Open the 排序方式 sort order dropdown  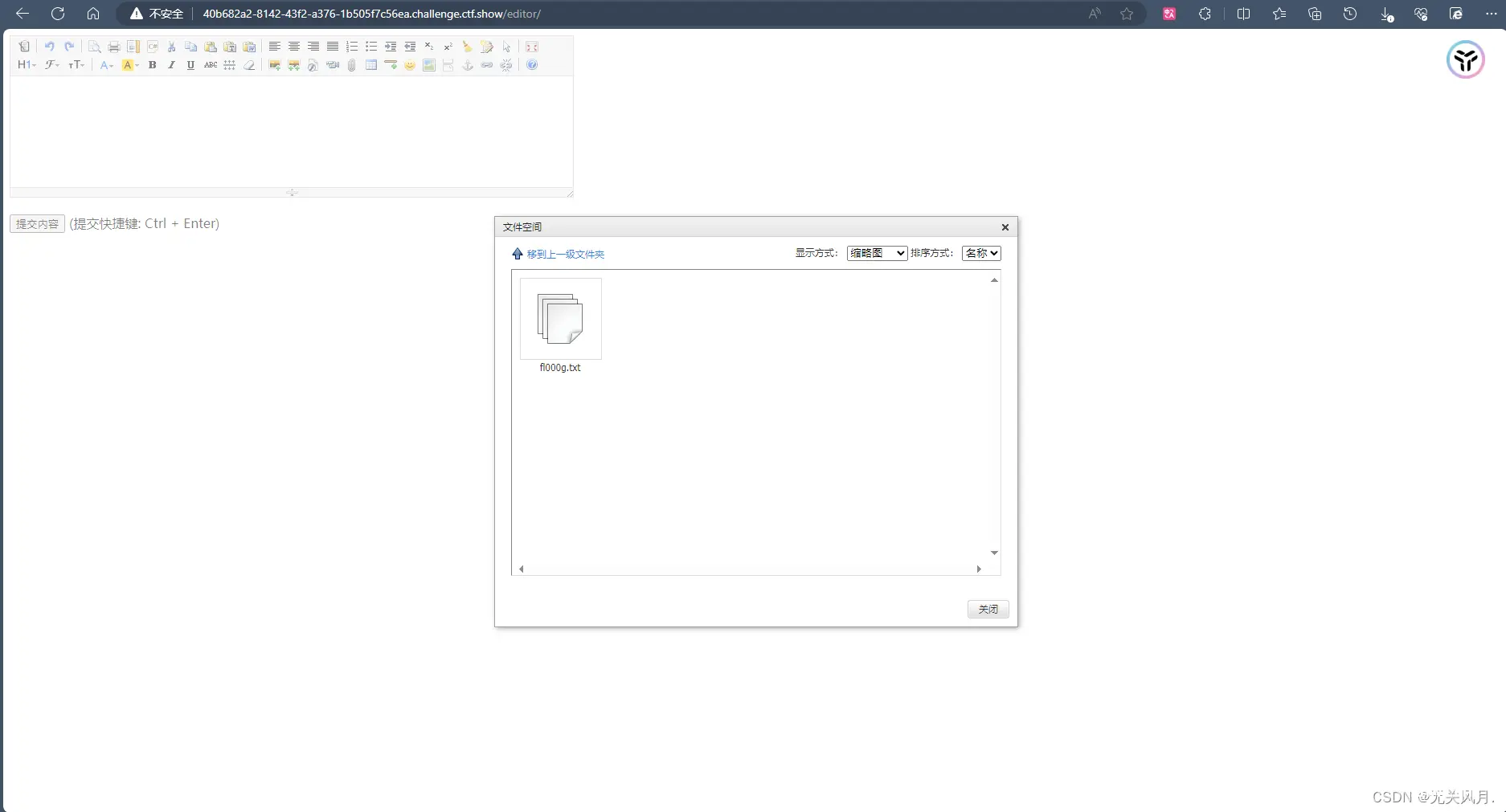981,253
